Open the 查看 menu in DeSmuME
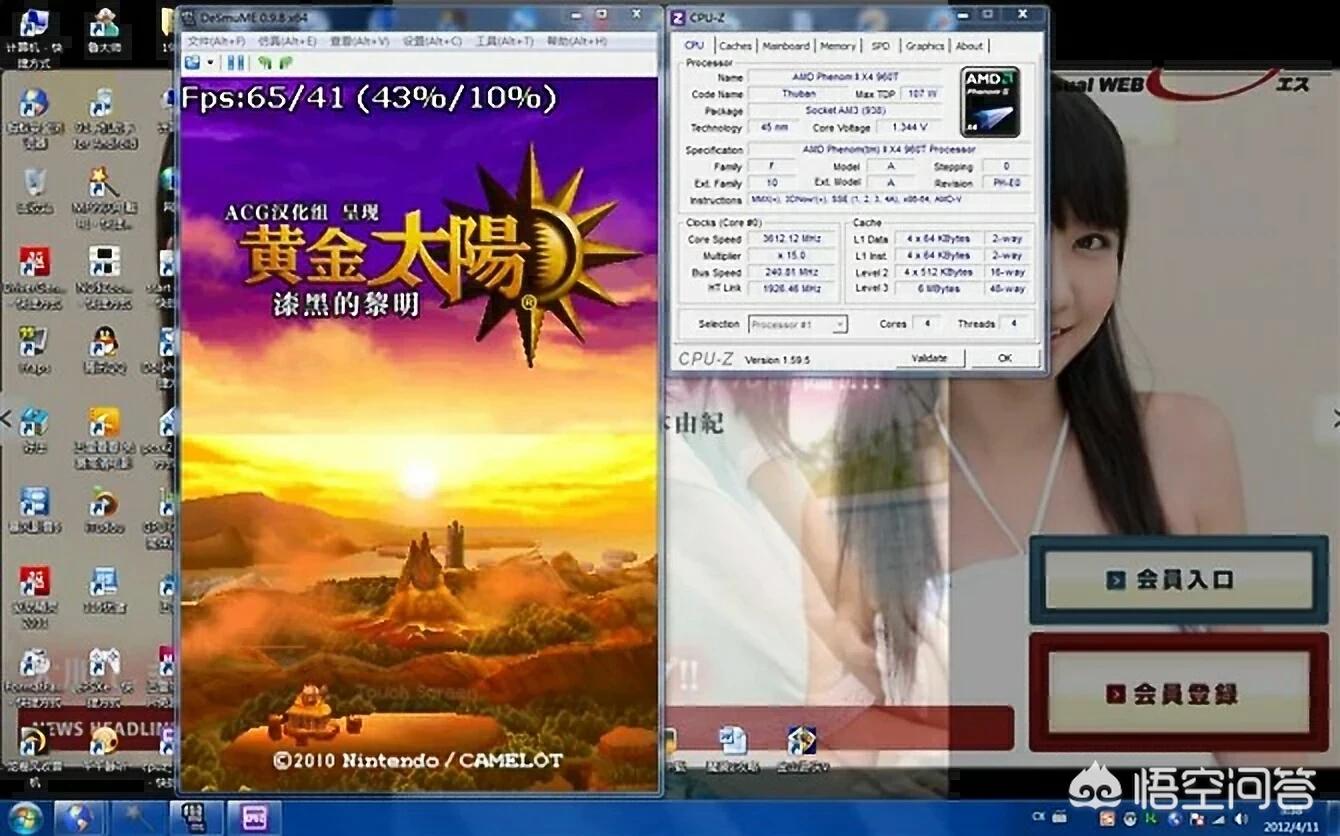Screen dimensions: 1340x836 360,41
